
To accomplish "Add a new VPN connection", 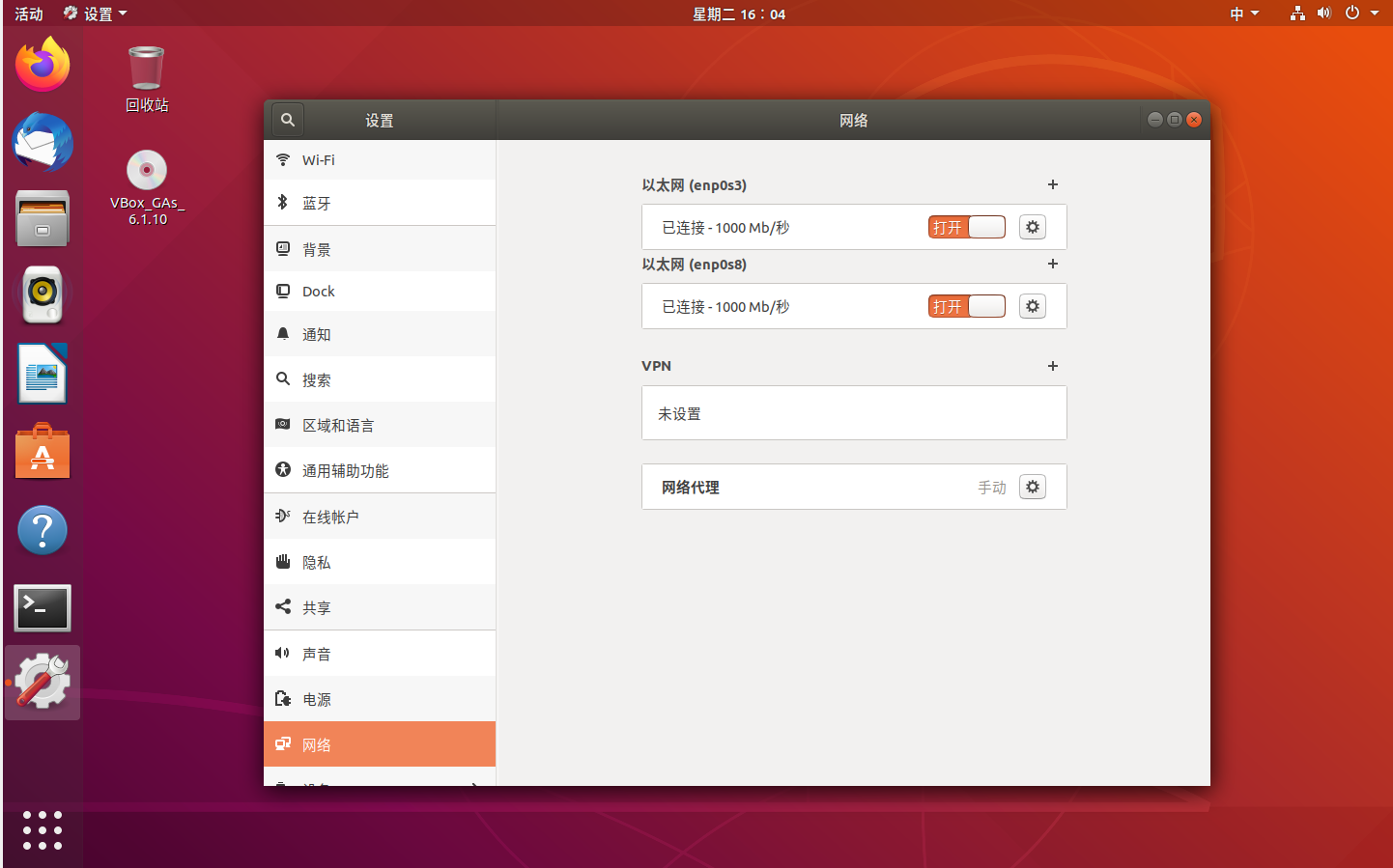I will pos(1052,366).
